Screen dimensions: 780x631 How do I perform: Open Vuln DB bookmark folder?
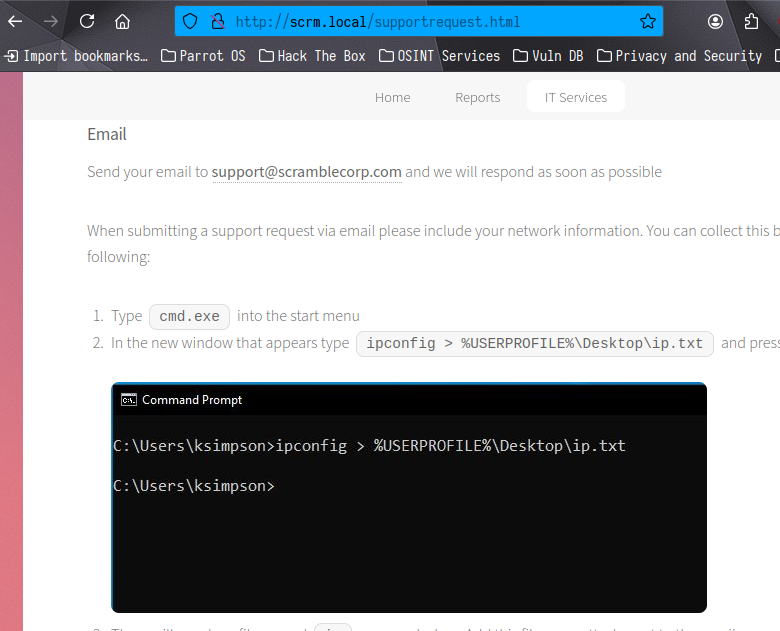click(548, 56)
